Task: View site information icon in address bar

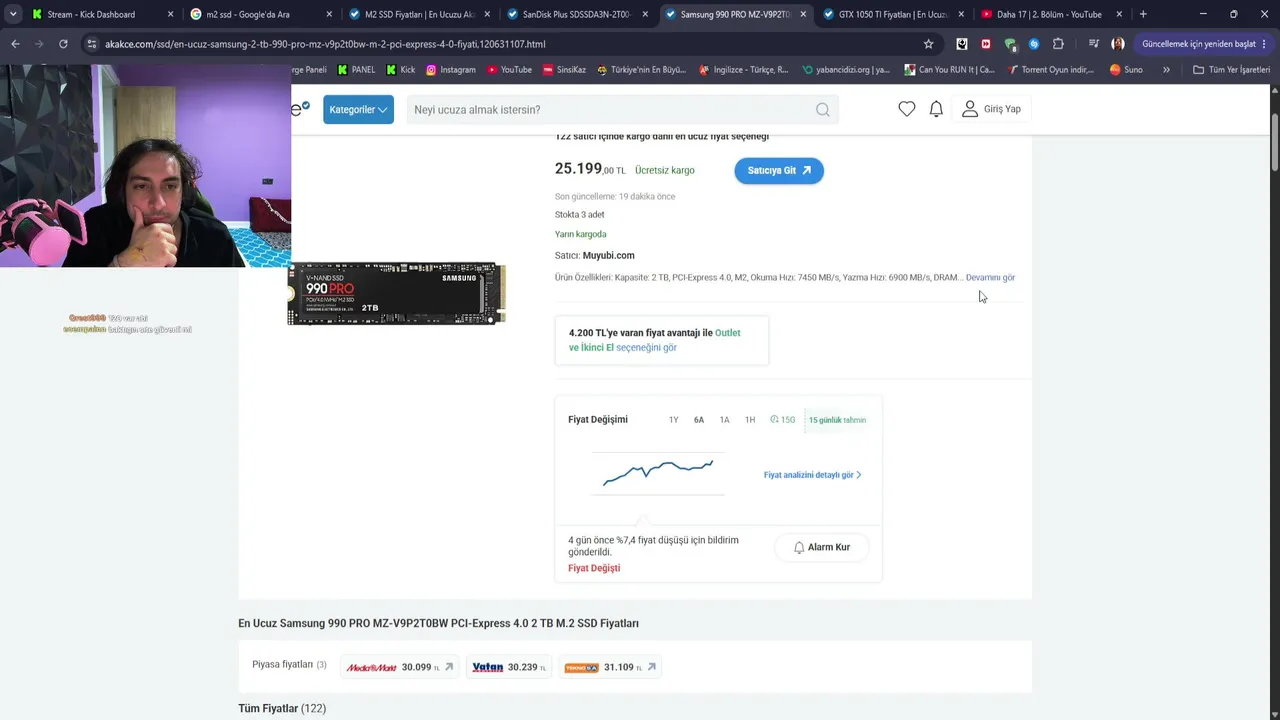Action: 91,44
